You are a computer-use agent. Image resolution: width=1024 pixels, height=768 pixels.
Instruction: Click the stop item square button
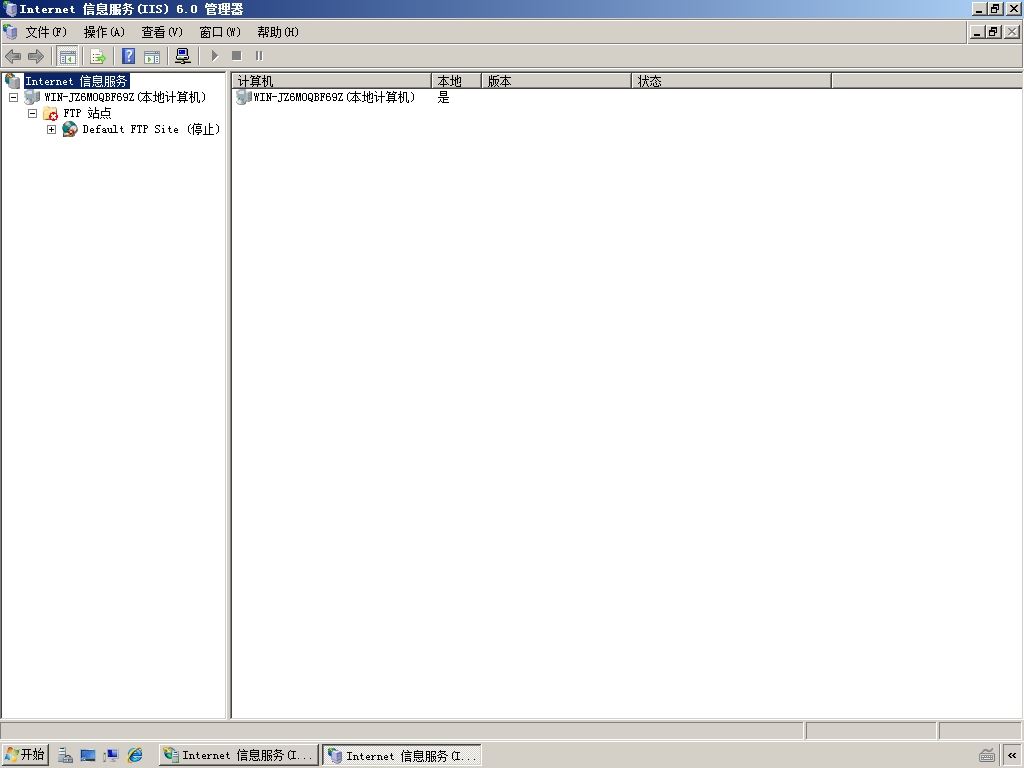[237, 56]
